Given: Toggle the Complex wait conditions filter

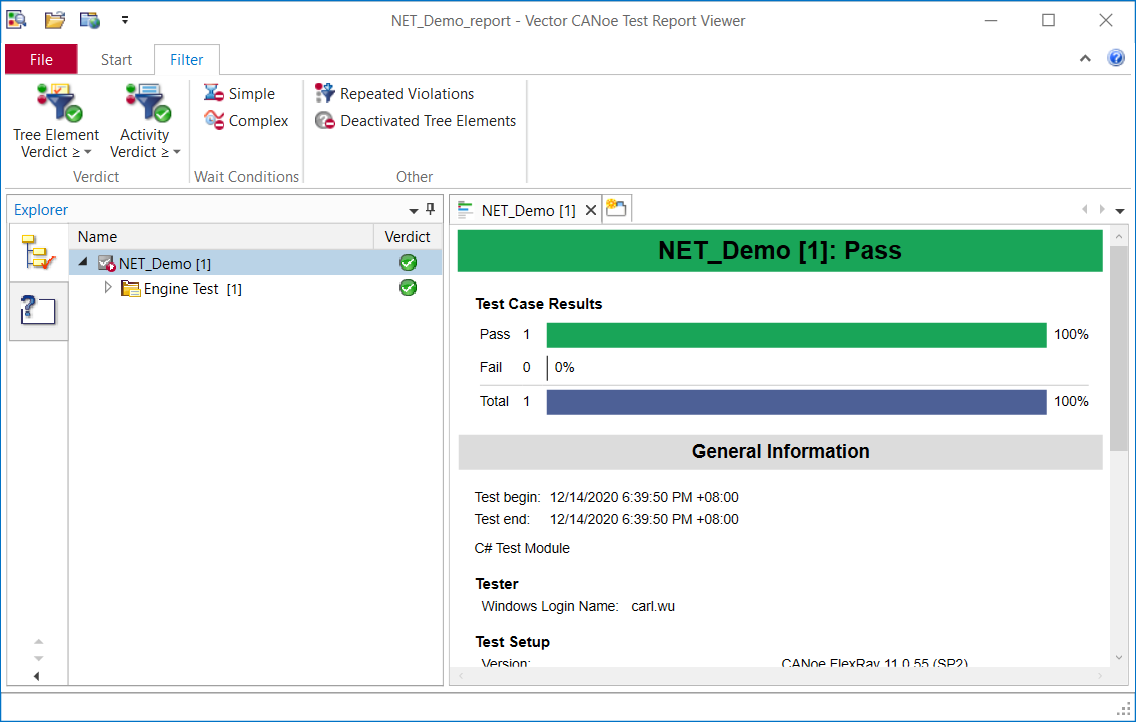Looking at the screenshot, I should 246,120.
